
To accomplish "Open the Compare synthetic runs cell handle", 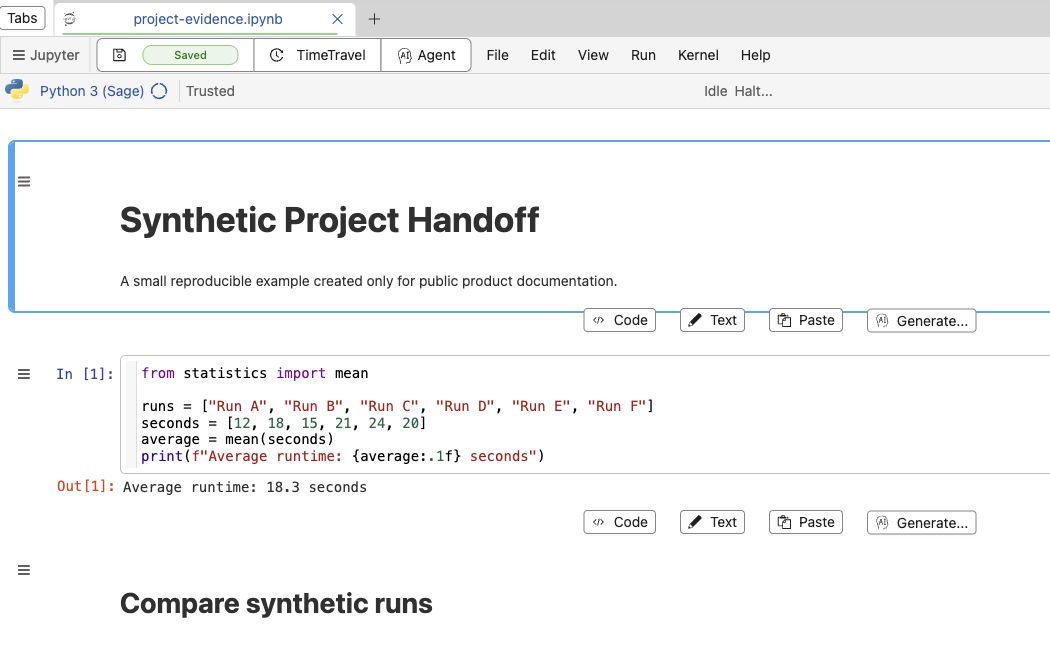I will point(24,570).
